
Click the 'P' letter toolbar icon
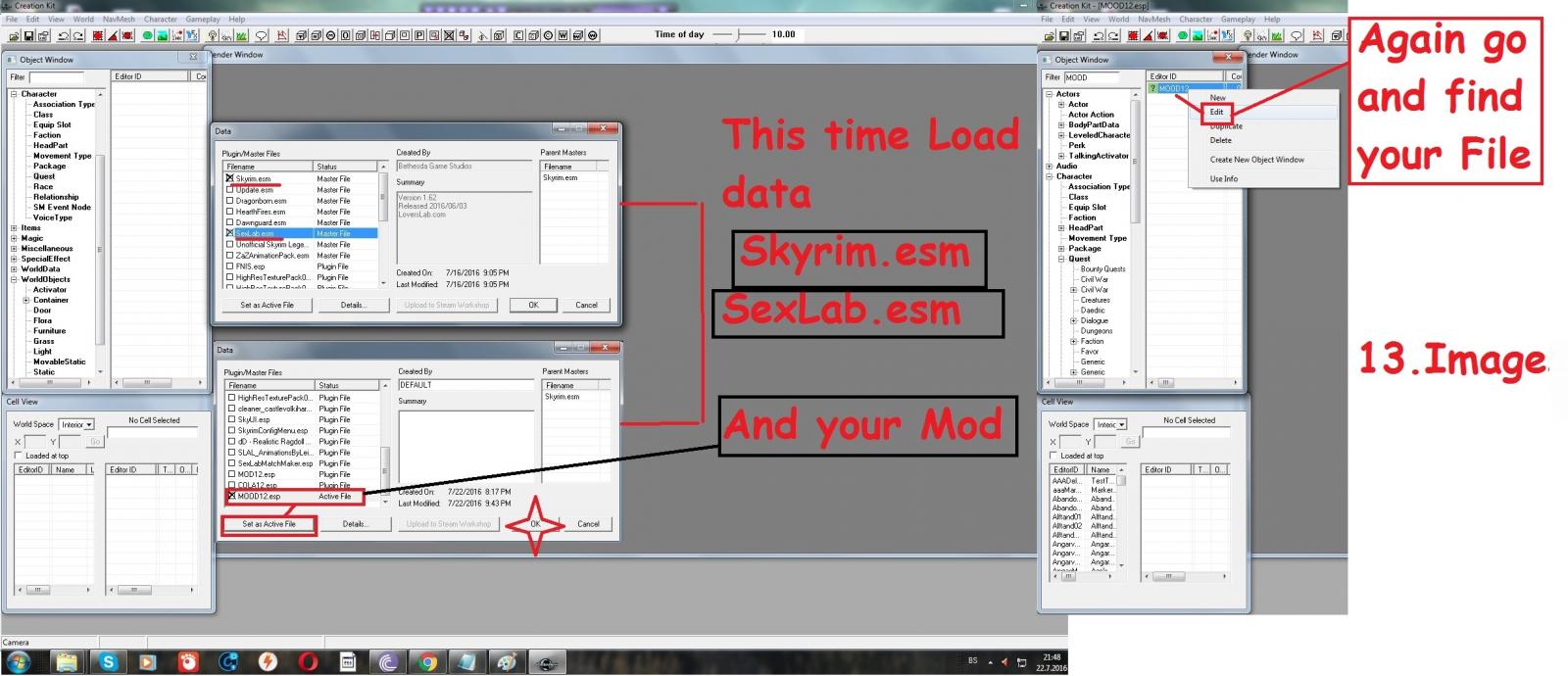(x=419, y=35)
